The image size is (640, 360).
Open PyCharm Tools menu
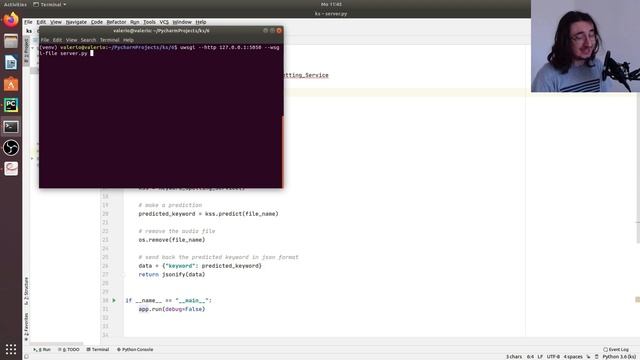(149, 22)
